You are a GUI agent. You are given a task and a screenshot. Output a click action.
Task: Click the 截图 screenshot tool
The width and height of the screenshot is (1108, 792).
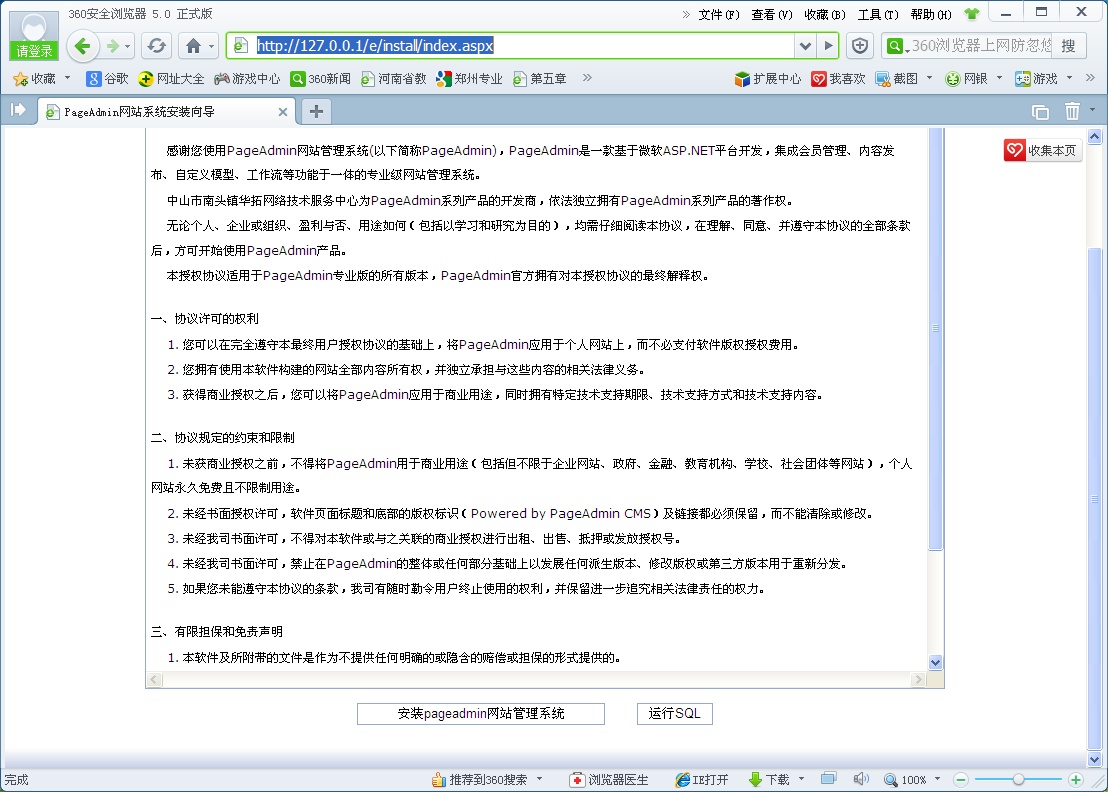[x=897, y=78]
